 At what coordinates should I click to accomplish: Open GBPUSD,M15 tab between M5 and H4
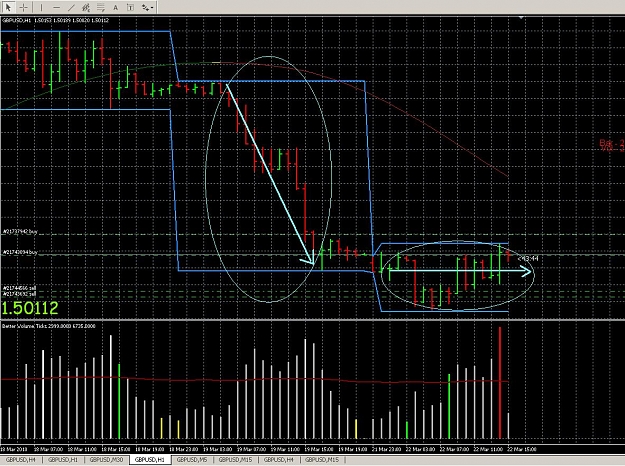click(235, 460)
